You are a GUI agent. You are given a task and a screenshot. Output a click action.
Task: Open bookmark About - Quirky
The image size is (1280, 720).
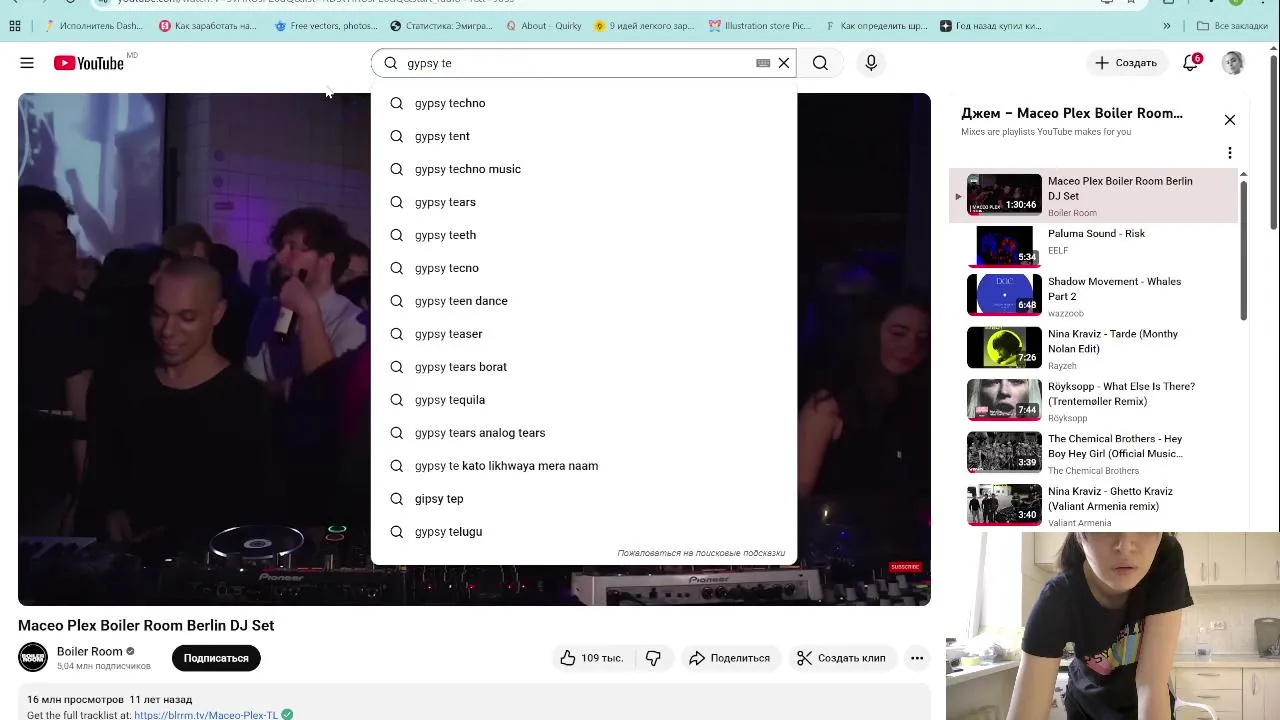543,26
